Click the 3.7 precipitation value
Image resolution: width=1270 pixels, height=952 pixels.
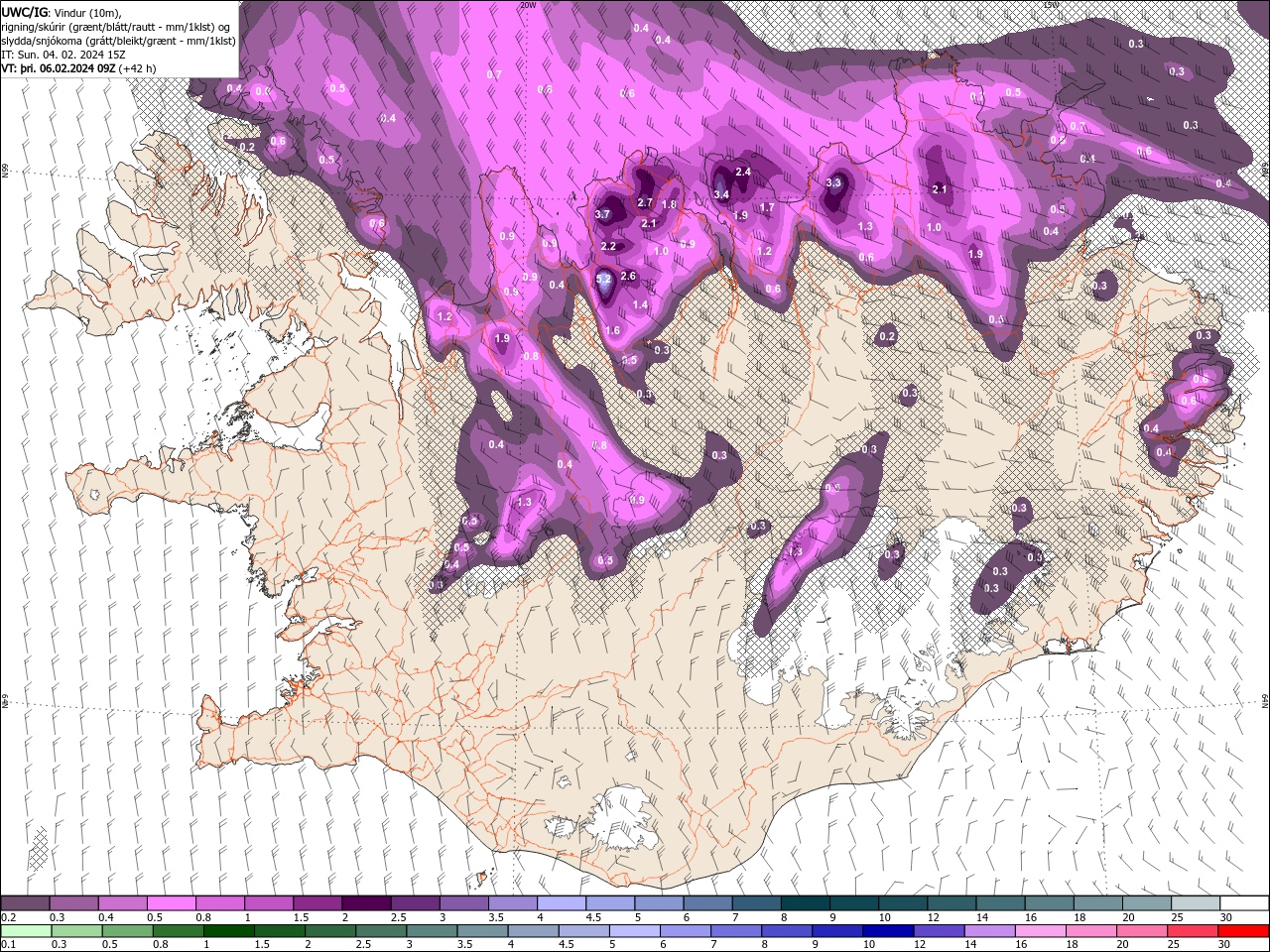tap(602, 214)
